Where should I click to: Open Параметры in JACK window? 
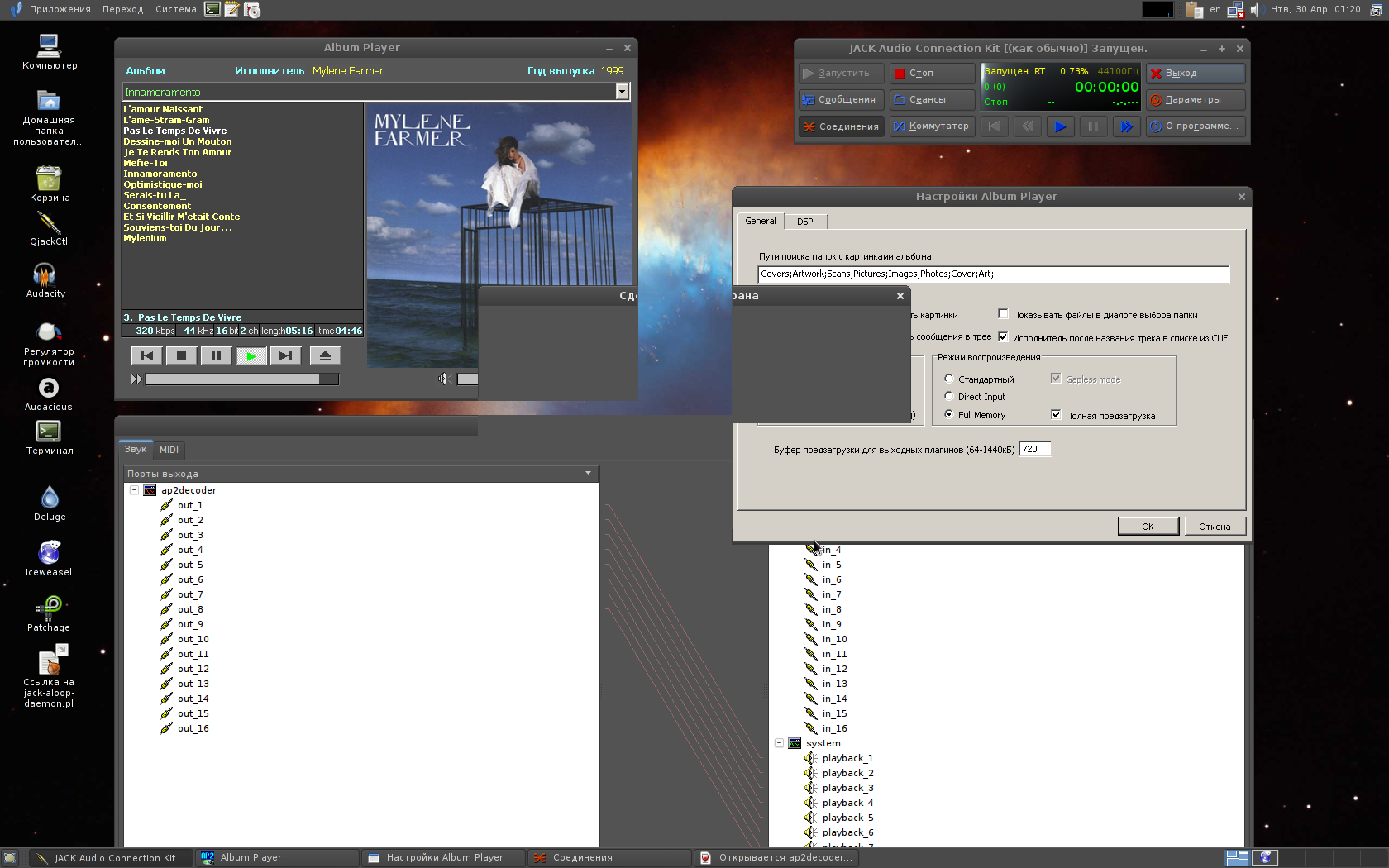[x=1196, y=99]
